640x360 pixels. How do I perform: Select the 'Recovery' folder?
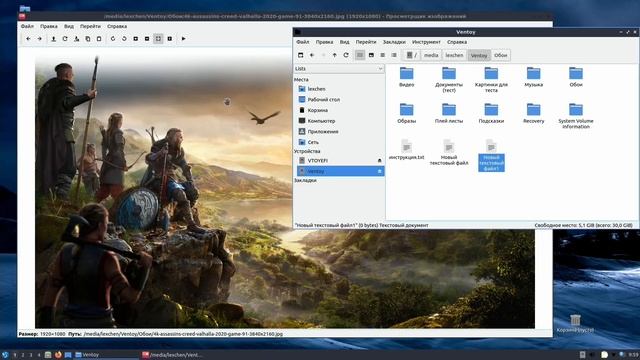(533, 113)
